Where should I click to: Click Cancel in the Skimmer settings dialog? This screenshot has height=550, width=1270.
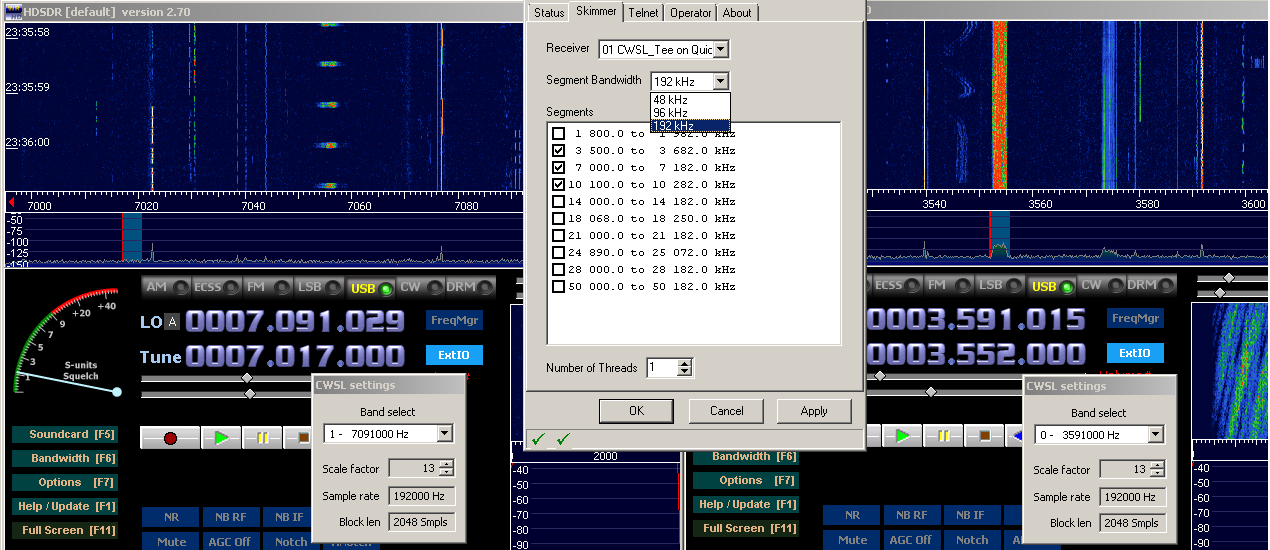pyautogui.click(x=726, y=411)
